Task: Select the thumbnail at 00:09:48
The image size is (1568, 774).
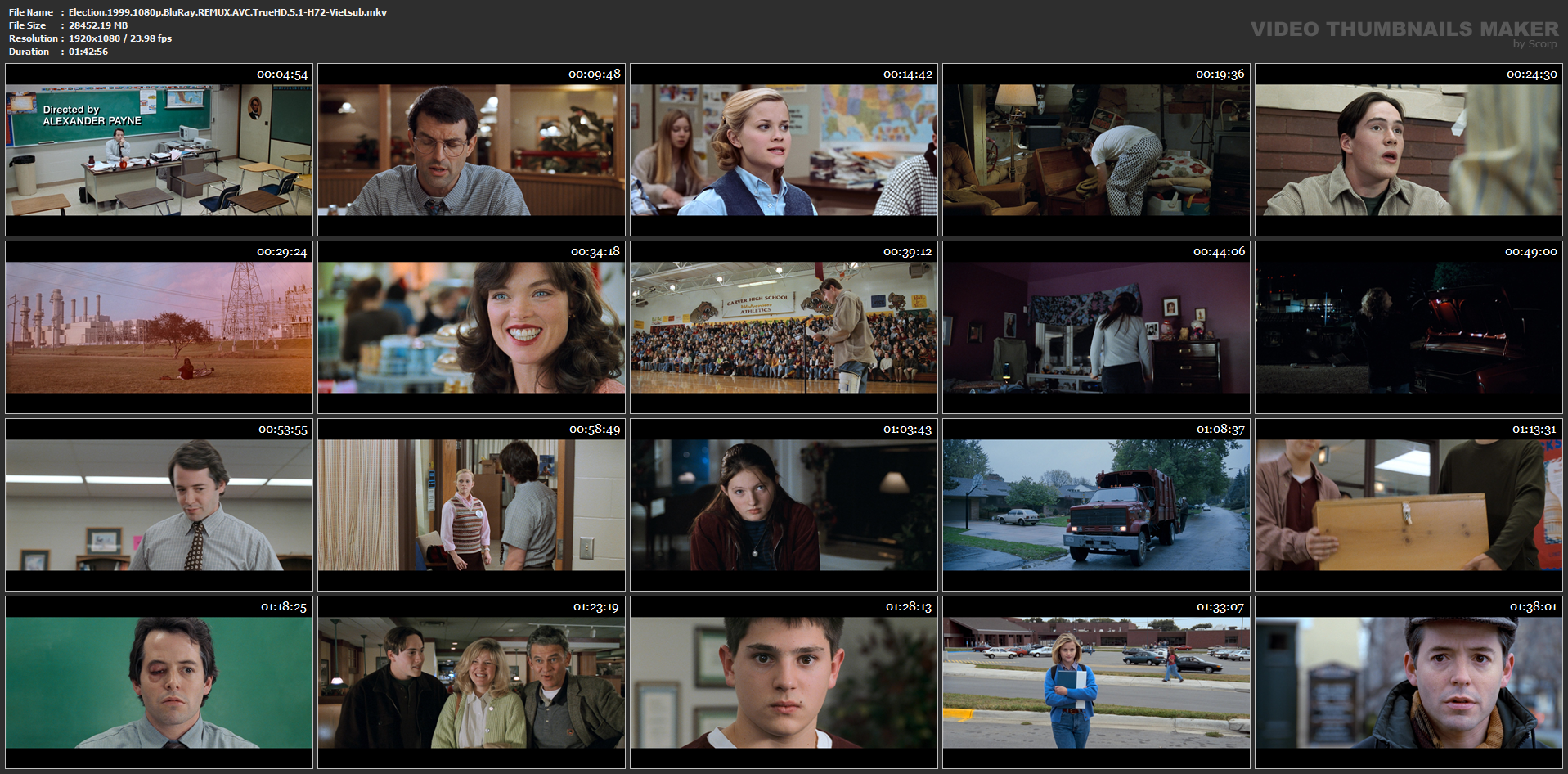Action: click(x=471, y=150)
